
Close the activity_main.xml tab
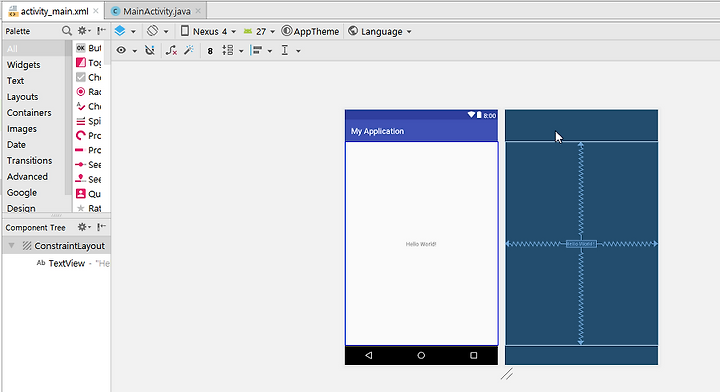tap(96, 11)
